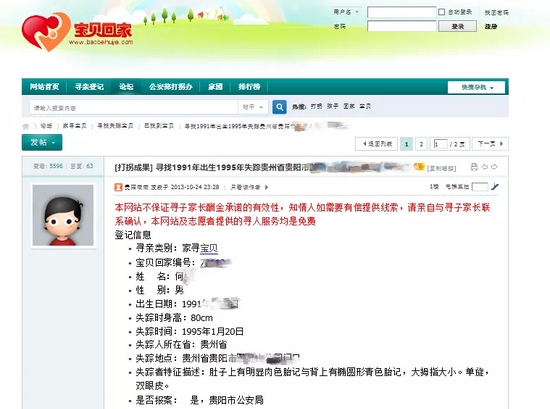Go to next thread arrow icon

coord(494,167)
